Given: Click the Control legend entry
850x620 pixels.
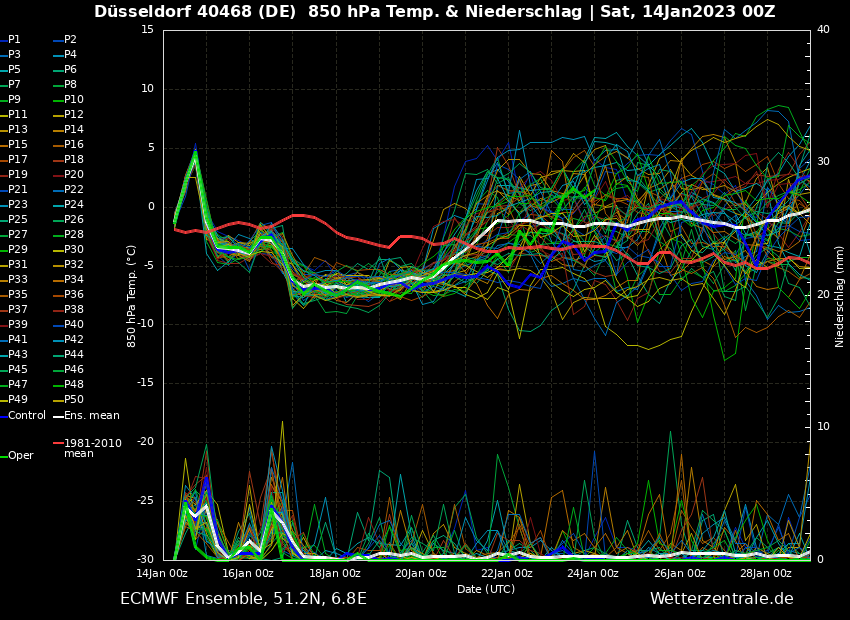Looking at the screenshot, I should point(27,415).
